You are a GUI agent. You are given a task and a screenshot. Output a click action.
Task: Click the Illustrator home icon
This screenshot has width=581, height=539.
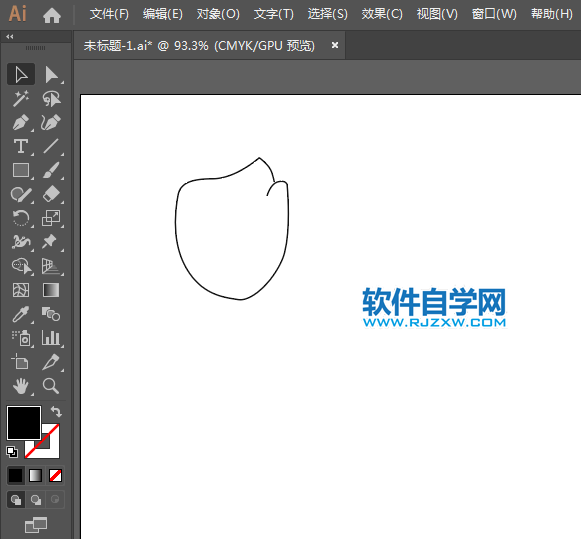pos(52,15)
